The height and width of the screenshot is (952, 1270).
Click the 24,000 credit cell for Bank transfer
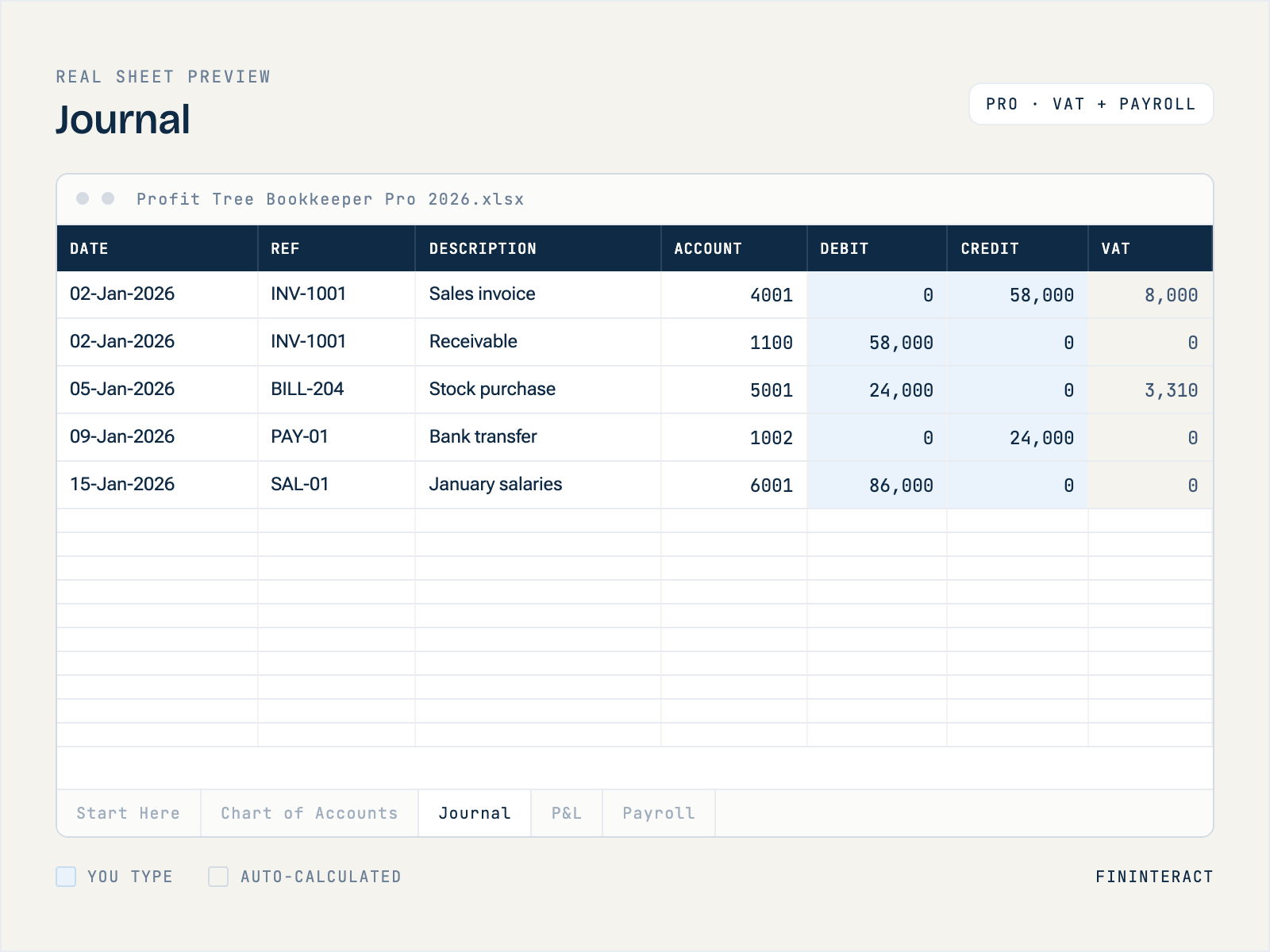(x=1018, y=437)
